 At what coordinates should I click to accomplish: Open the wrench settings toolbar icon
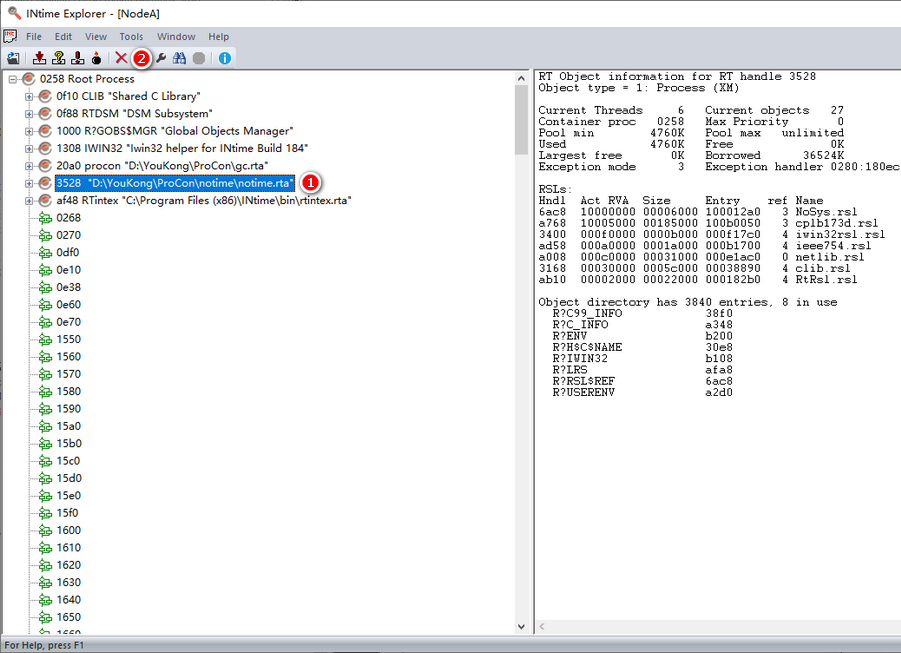pyautogui.click(x=161, y=58)
